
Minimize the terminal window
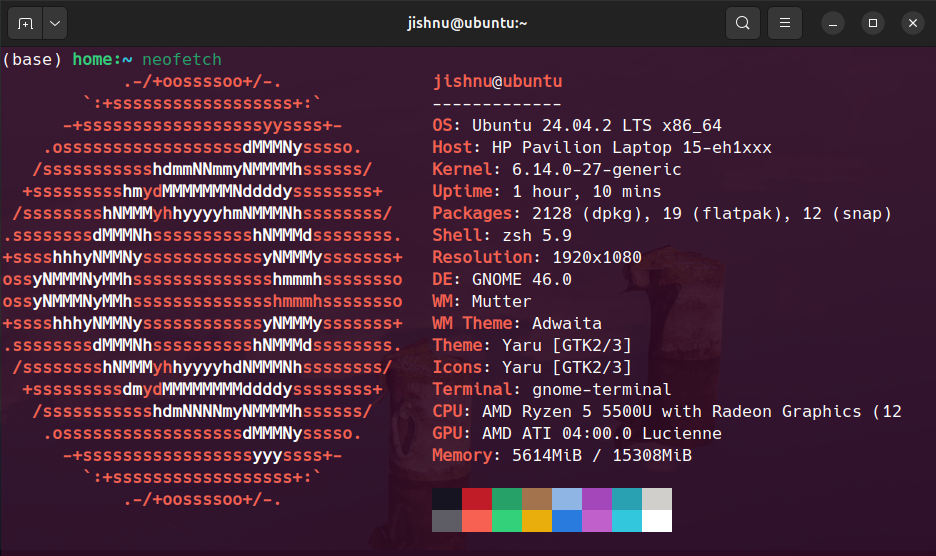click(833, 23)
